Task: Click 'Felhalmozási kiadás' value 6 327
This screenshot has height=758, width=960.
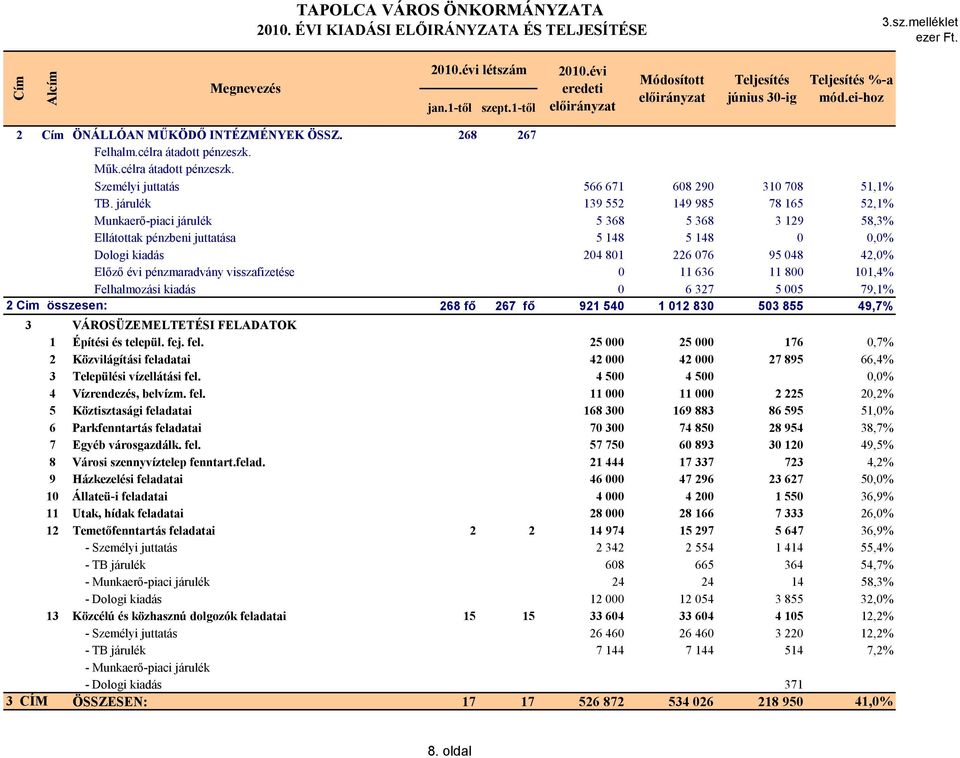Action: click(699, 289)
